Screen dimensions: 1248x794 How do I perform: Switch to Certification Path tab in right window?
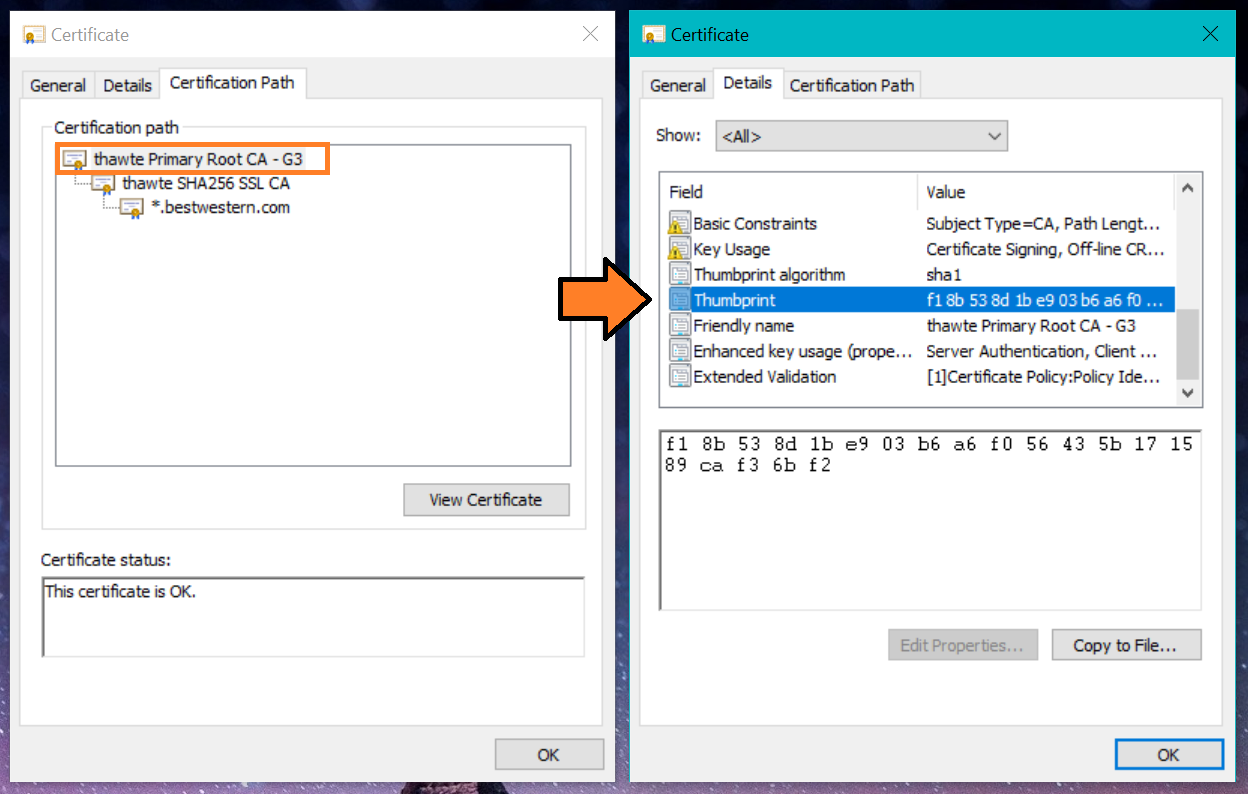pos(852,85)
